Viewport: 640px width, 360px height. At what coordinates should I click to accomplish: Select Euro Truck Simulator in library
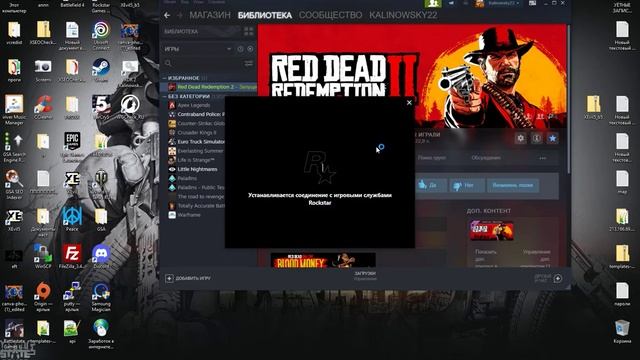[x=197, y=142]
